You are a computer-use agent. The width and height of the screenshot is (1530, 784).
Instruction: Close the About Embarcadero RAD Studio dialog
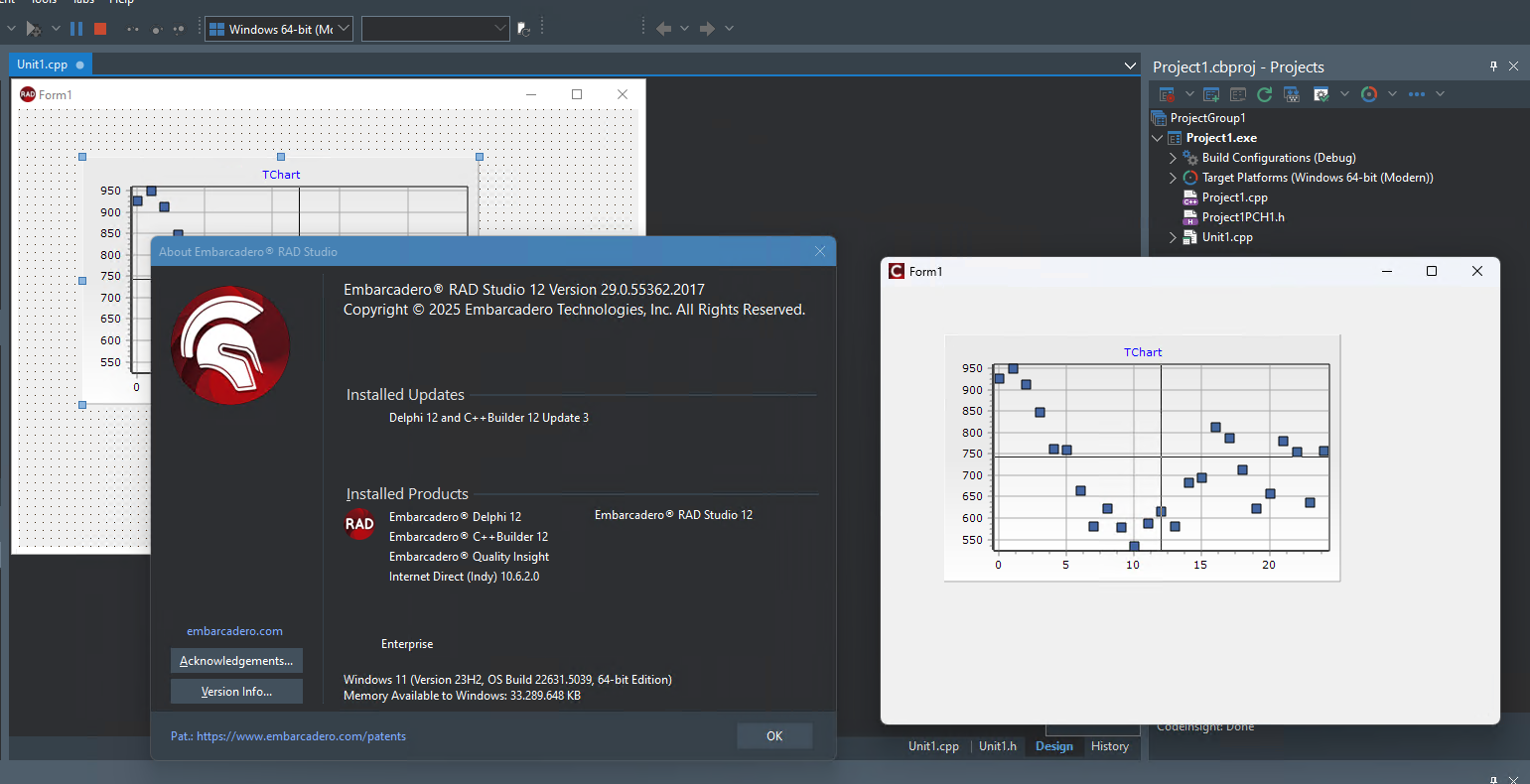click(820, 252)
